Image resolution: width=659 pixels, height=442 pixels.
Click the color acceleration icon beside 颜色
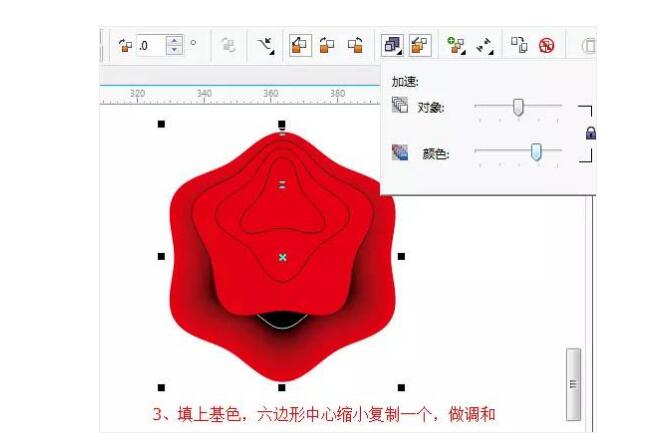(400, 152)
